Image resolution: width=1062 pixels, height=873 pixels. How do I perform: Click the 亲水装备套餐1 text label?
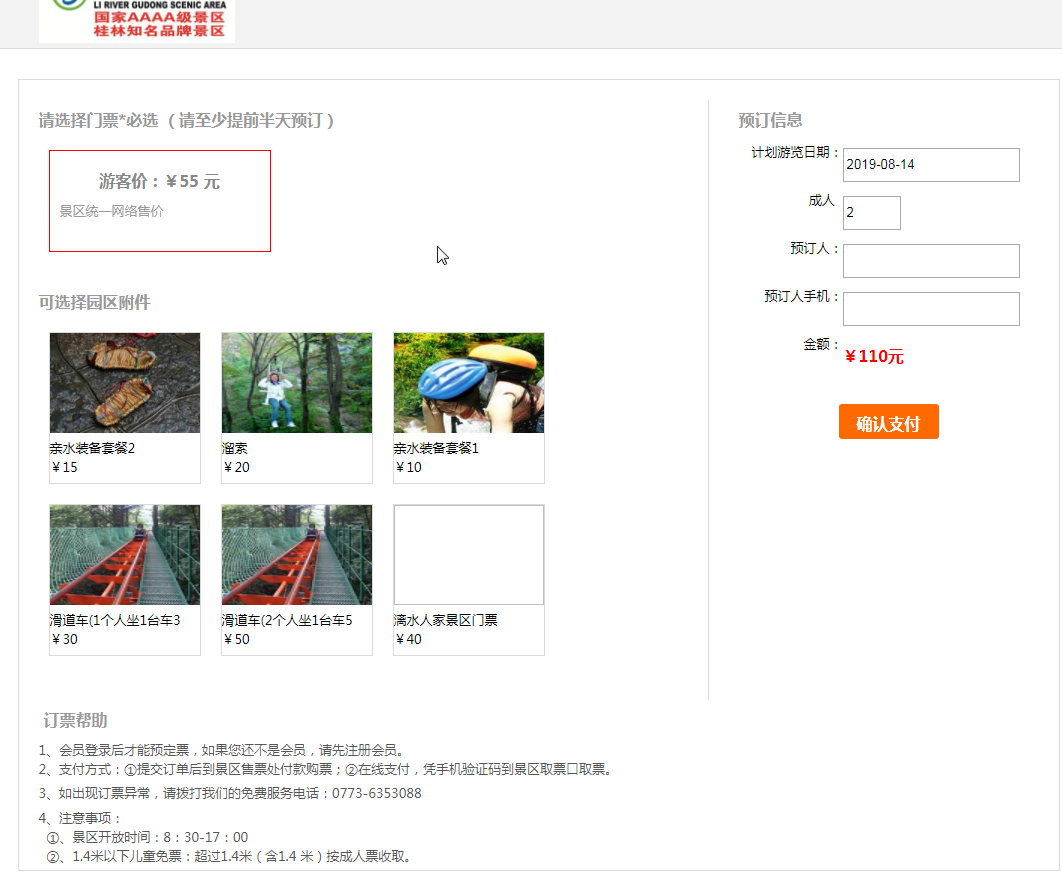coord(436,448)
